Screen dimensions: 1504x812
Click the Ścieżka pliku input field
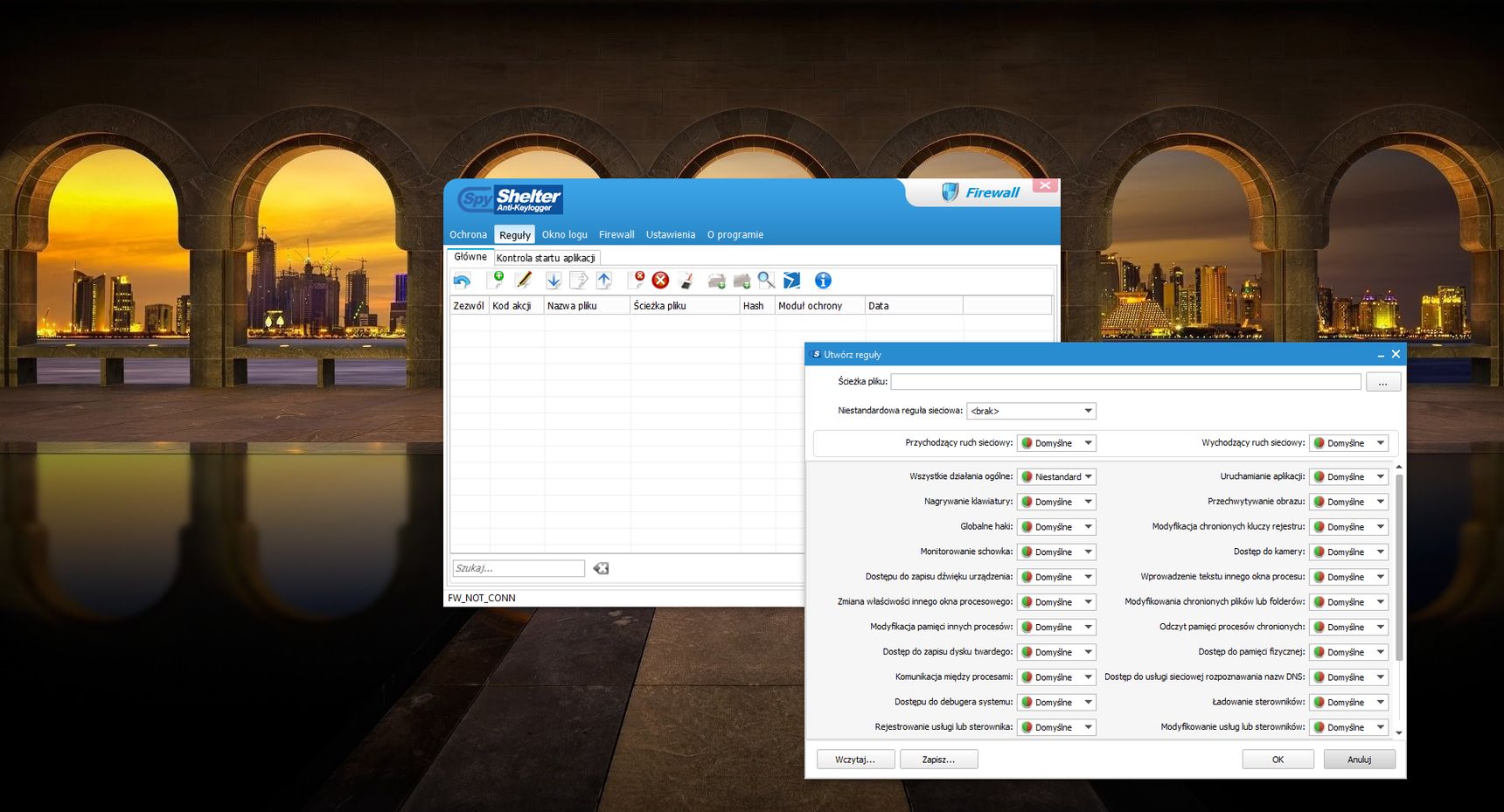(1125, 382)
